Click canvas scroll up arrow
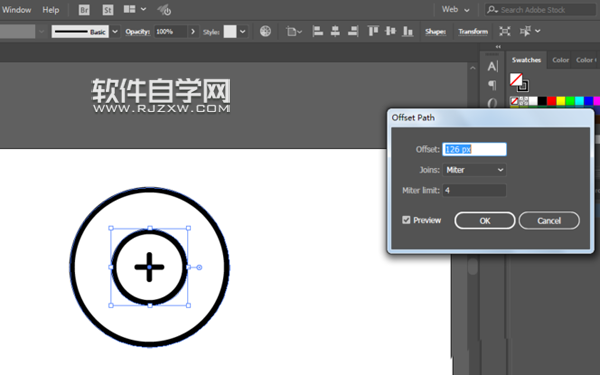600x375 pixels. (x=473, y=68)
